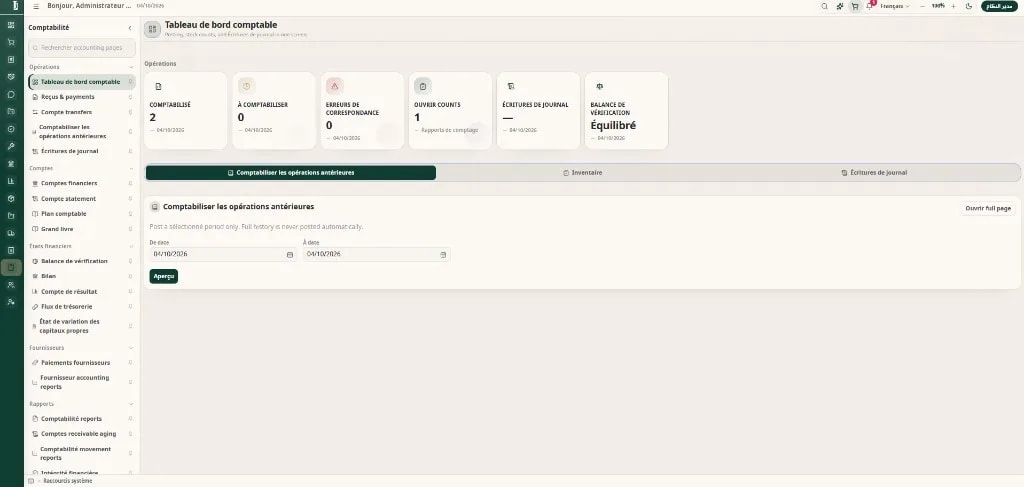The height and width of the screenshot is (487, 1024).
Task: Zoom out with the minus icon
Action: [922, 6]
